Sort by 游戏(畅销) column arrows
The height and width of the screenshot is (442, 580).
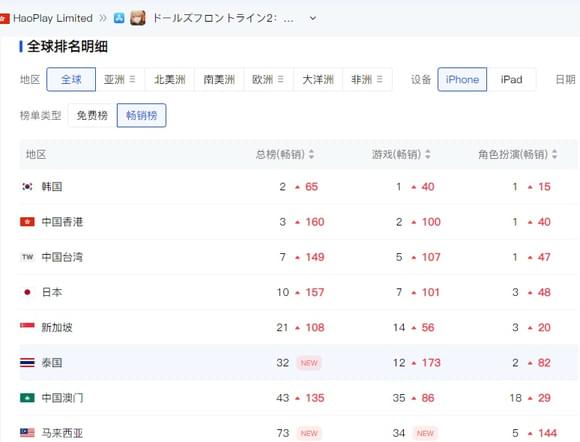[x=428, y=154]
